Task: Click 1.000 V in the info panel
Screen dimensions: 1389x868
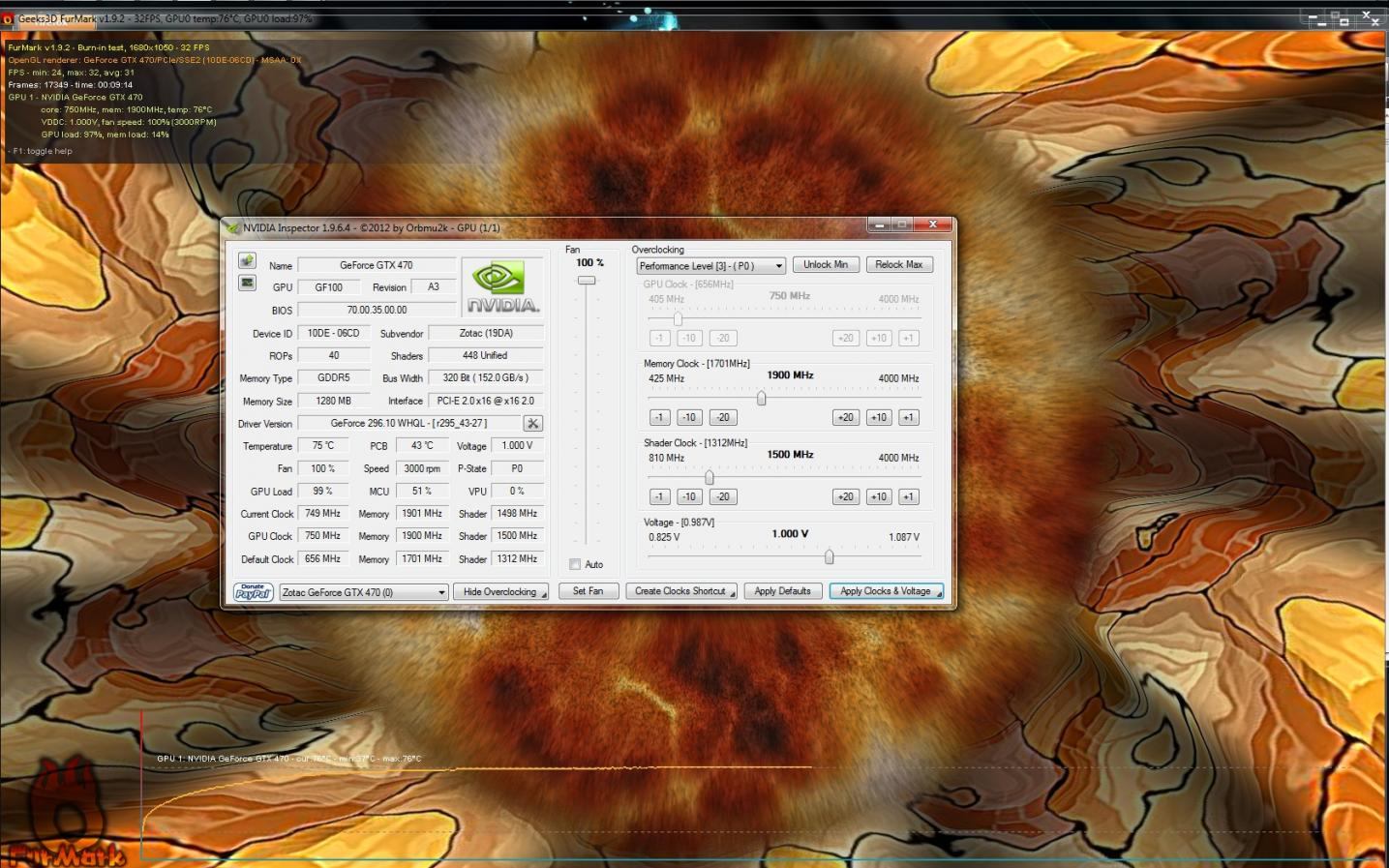Action: click(x=517, y=446)
